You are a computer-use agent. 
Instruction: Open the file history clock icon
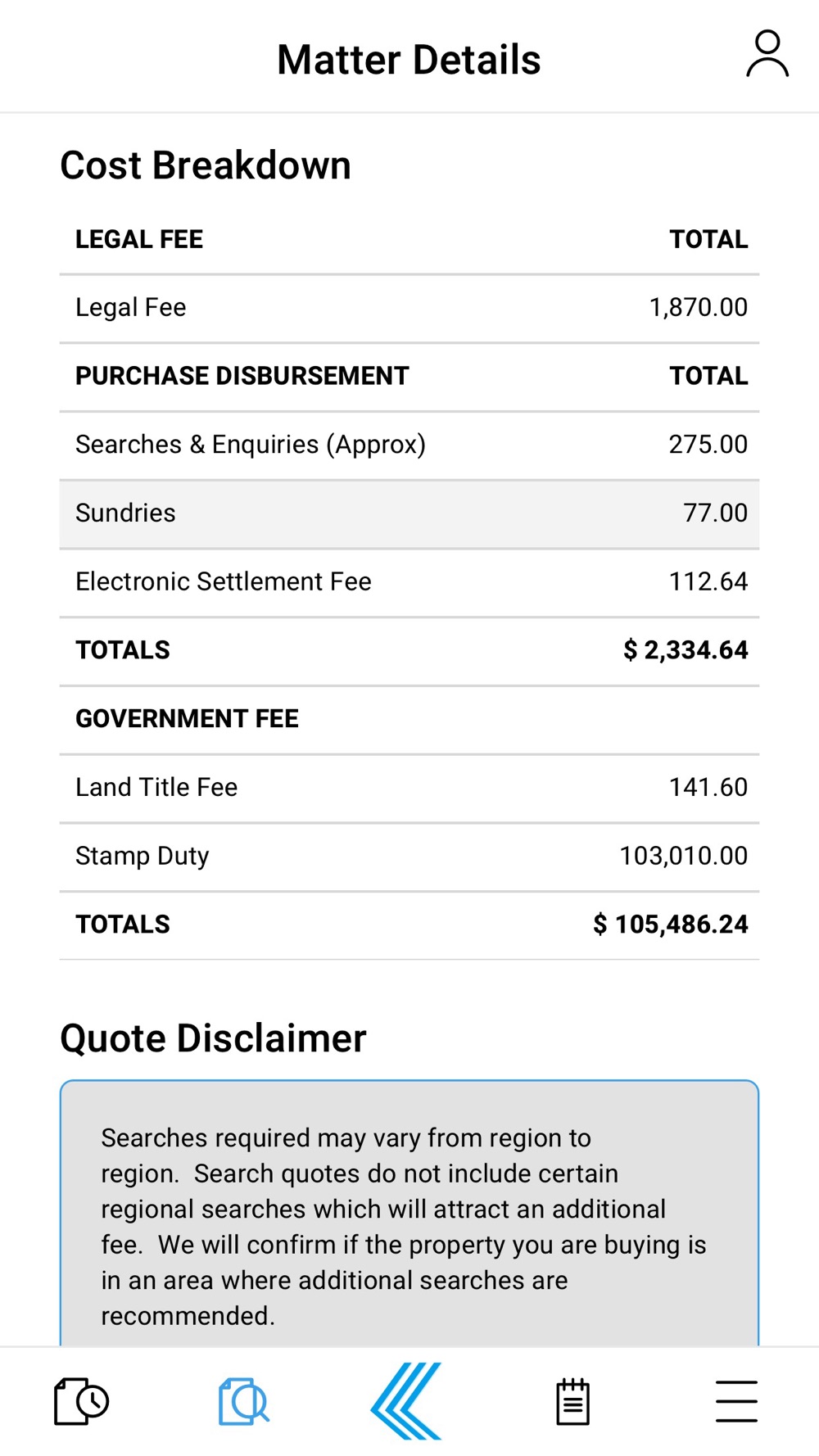(81, 1401)
